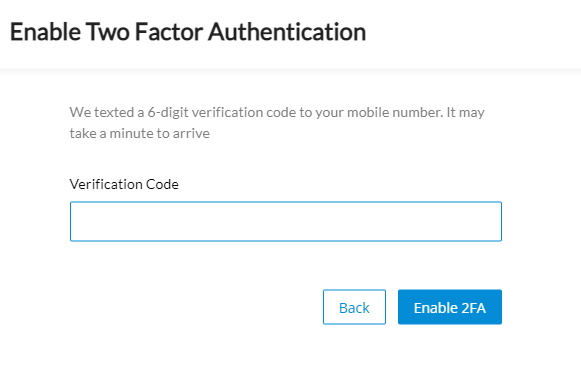581x366 pixels.
Task: Focus the Verification Code input field
Action: [x=286, y=222]
